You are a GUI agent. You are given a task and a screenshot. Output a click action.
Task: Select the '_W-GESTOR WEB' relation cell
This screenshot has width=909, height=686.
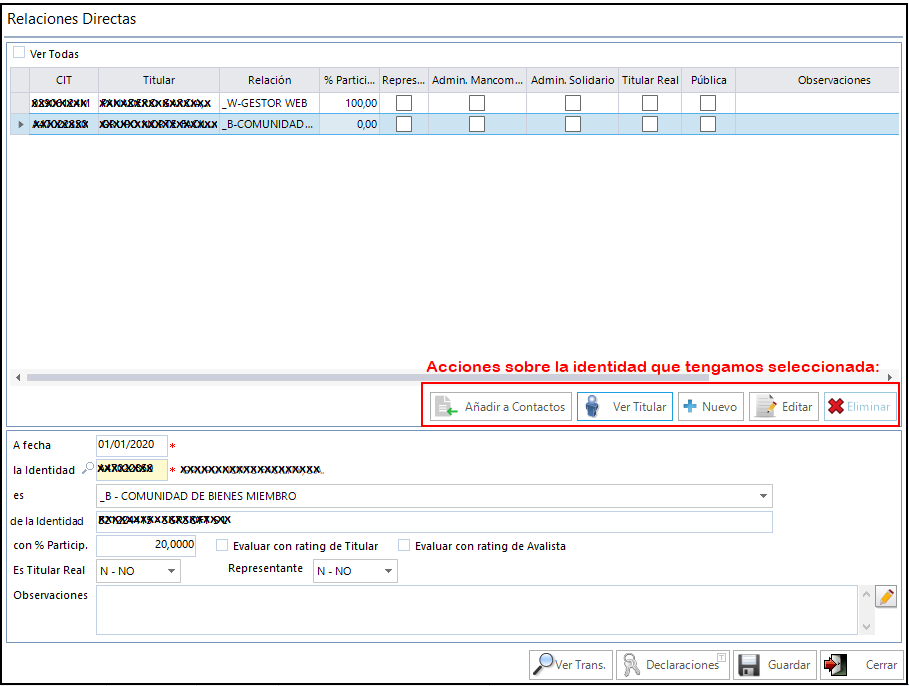point(270,103)
